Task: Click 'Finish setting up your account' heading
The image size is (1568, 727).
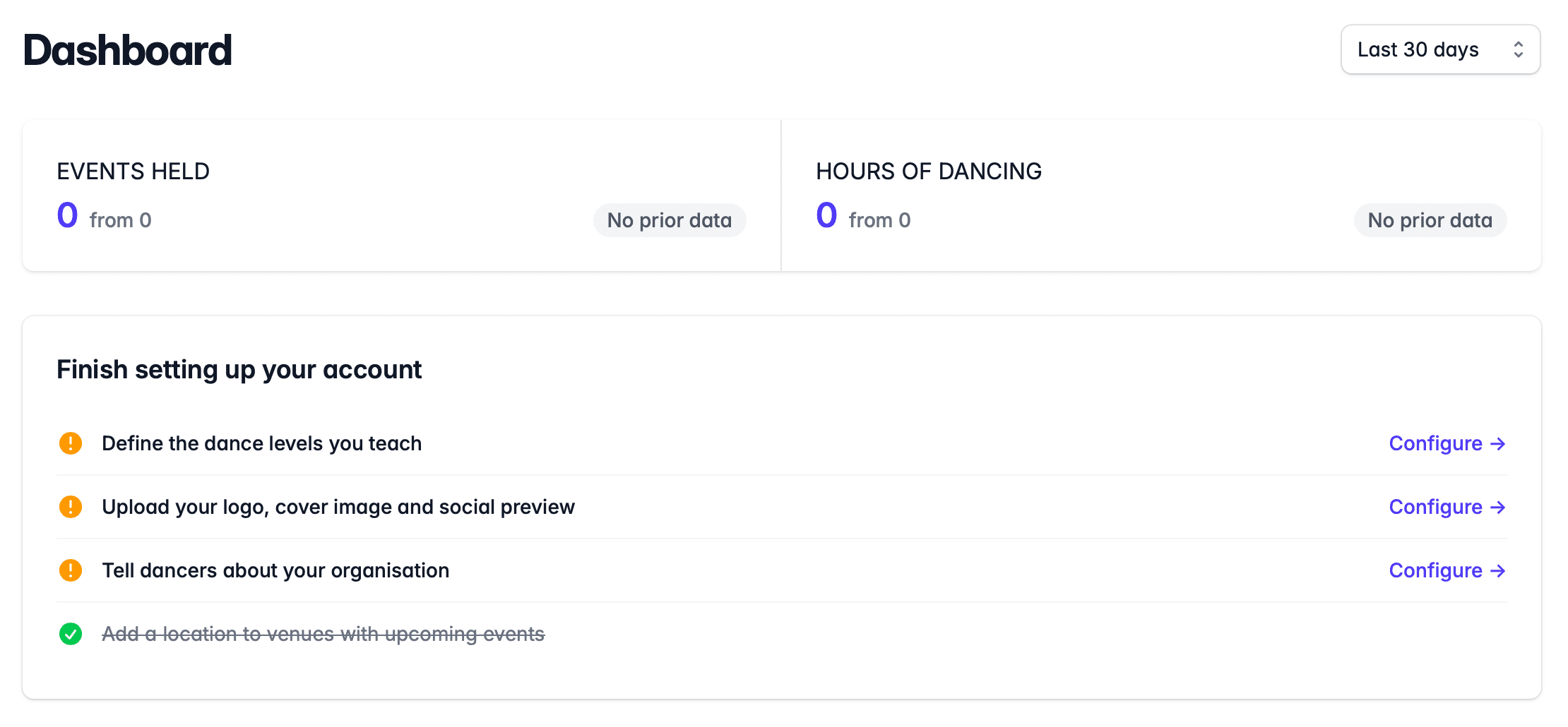Action: click(239, 370)
